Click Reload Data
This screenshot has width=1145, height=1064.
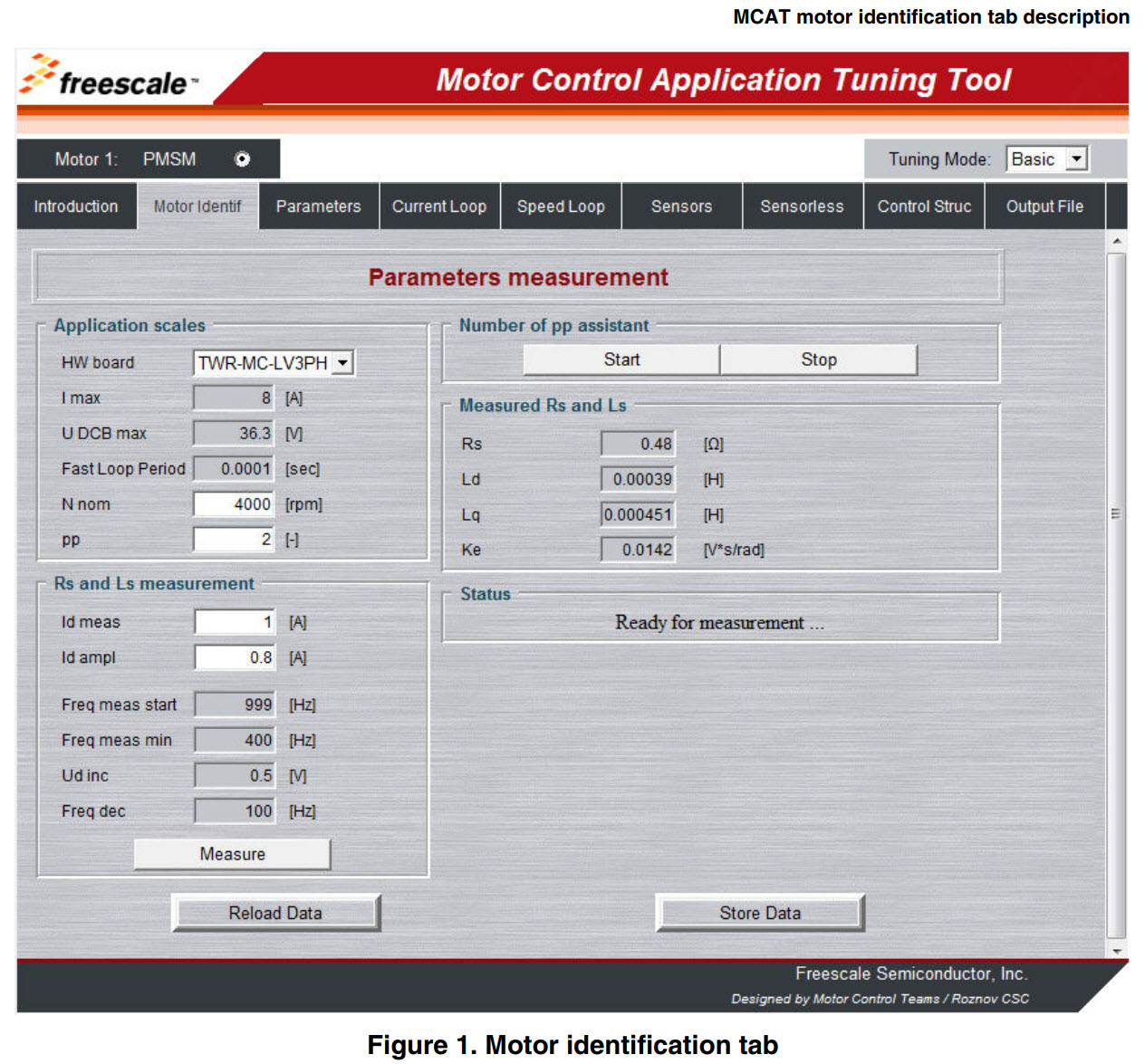[274, 912]
